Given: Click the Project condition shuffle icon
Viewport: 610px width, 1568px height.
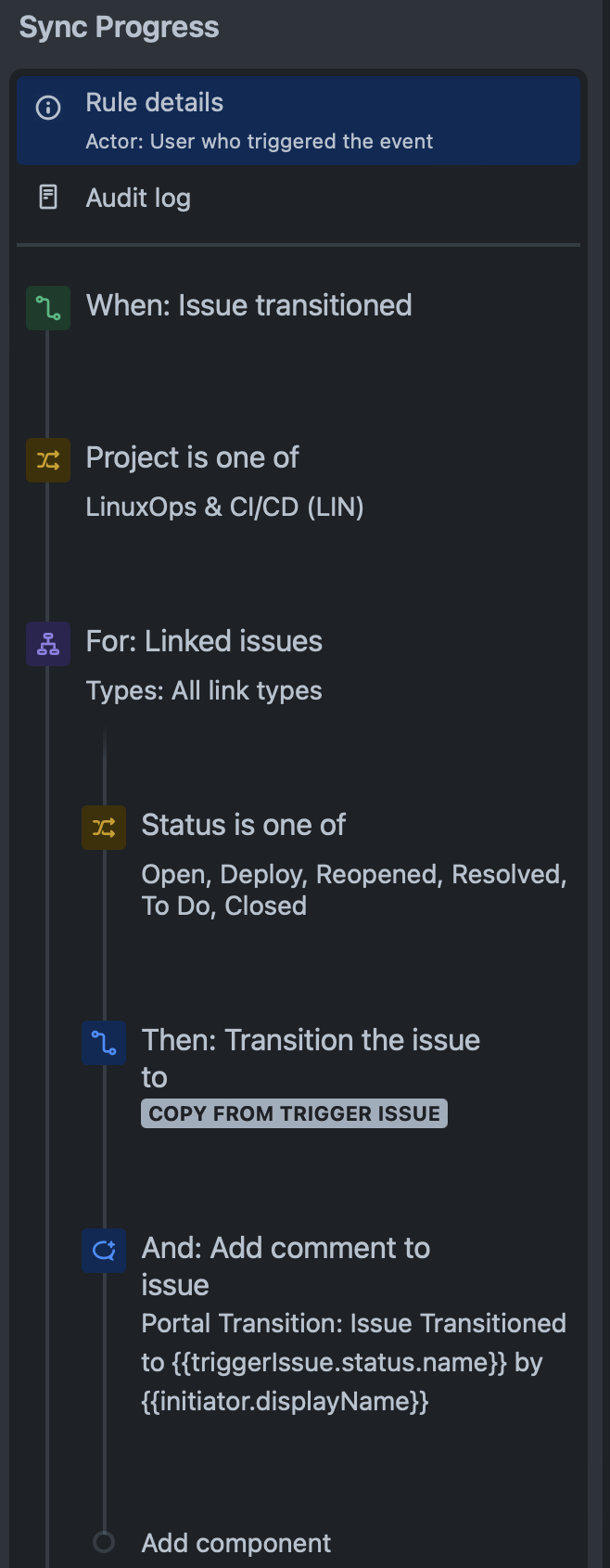Looking at the screenshot, I should point(47,459).
